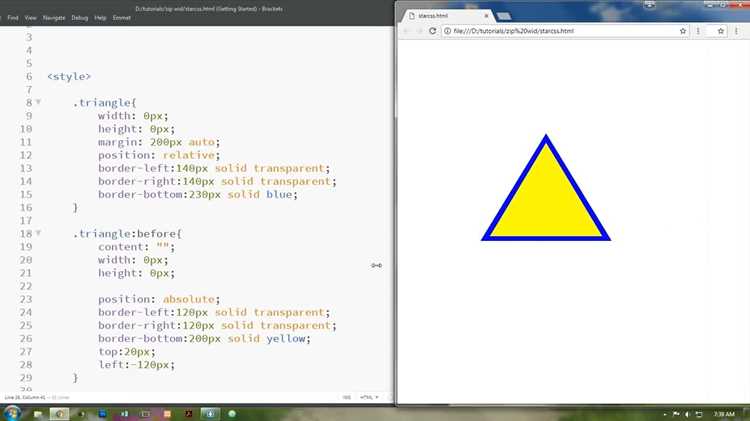Open a new Chrome tab
The image size is (750, 421).
click(504, 16)
